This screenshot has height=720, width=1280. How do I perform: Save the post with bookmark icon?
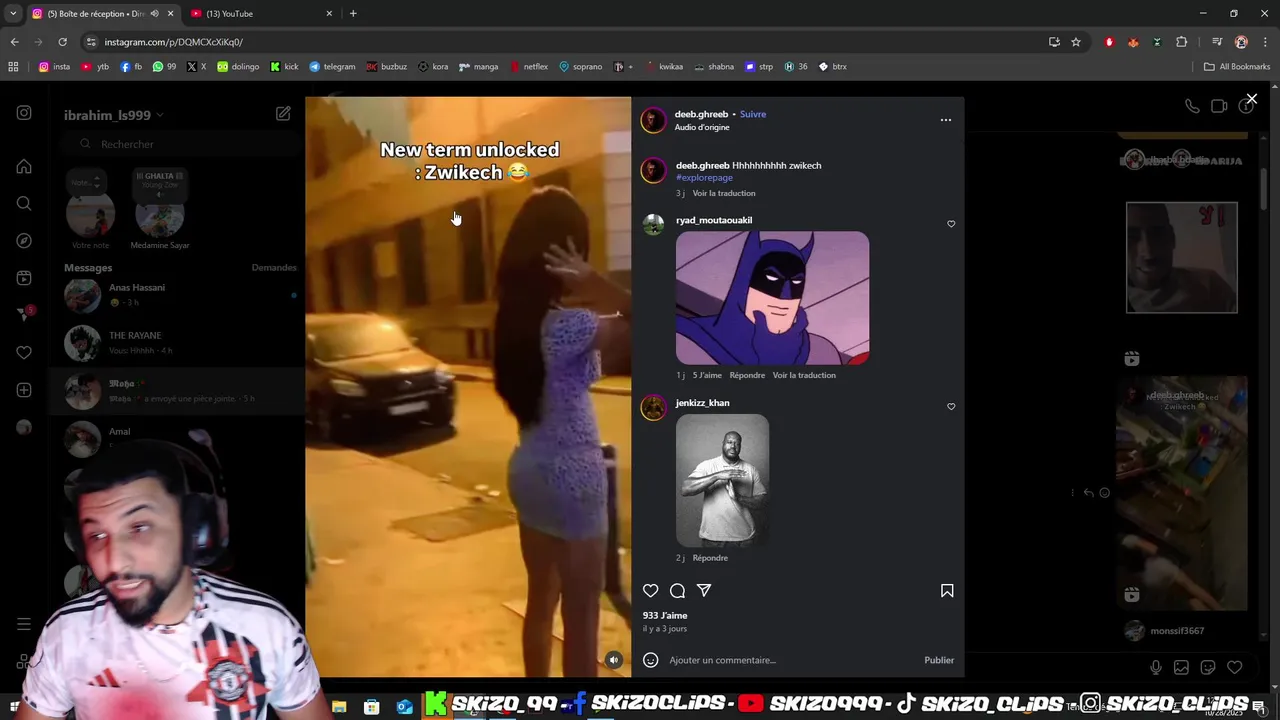pos(947,591)
